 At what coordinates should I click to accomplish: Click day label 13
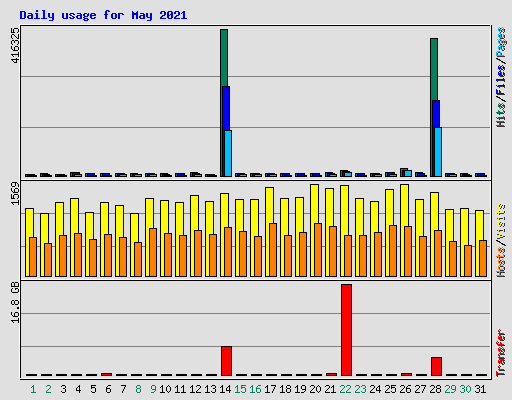pos(210,389)
